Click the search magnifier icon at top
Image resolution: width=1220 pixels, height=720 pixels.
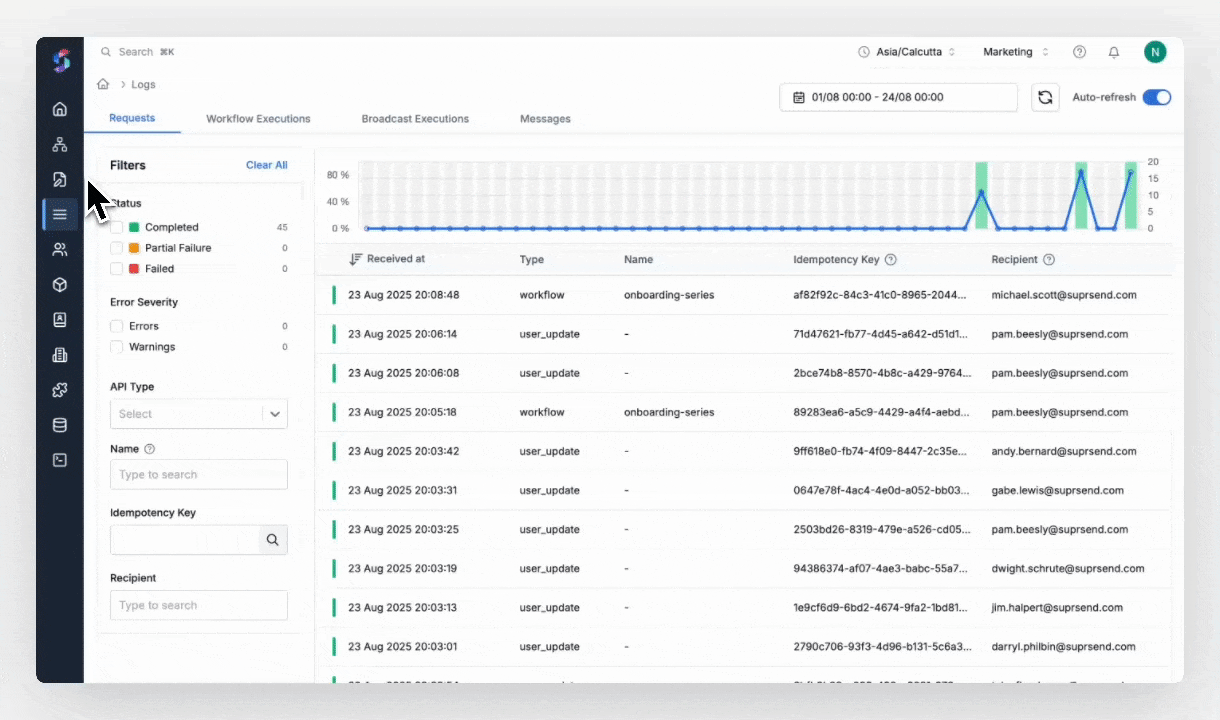106,52
